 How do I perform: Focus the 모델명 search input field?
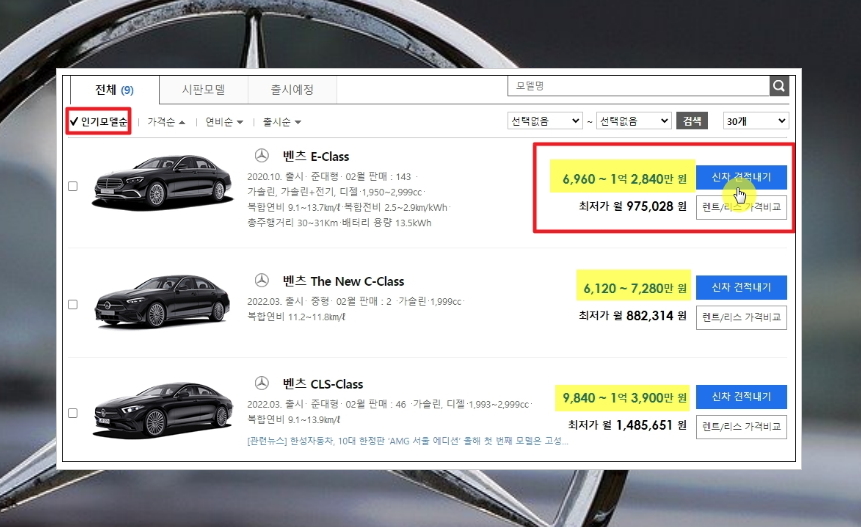tap(639, 86)
